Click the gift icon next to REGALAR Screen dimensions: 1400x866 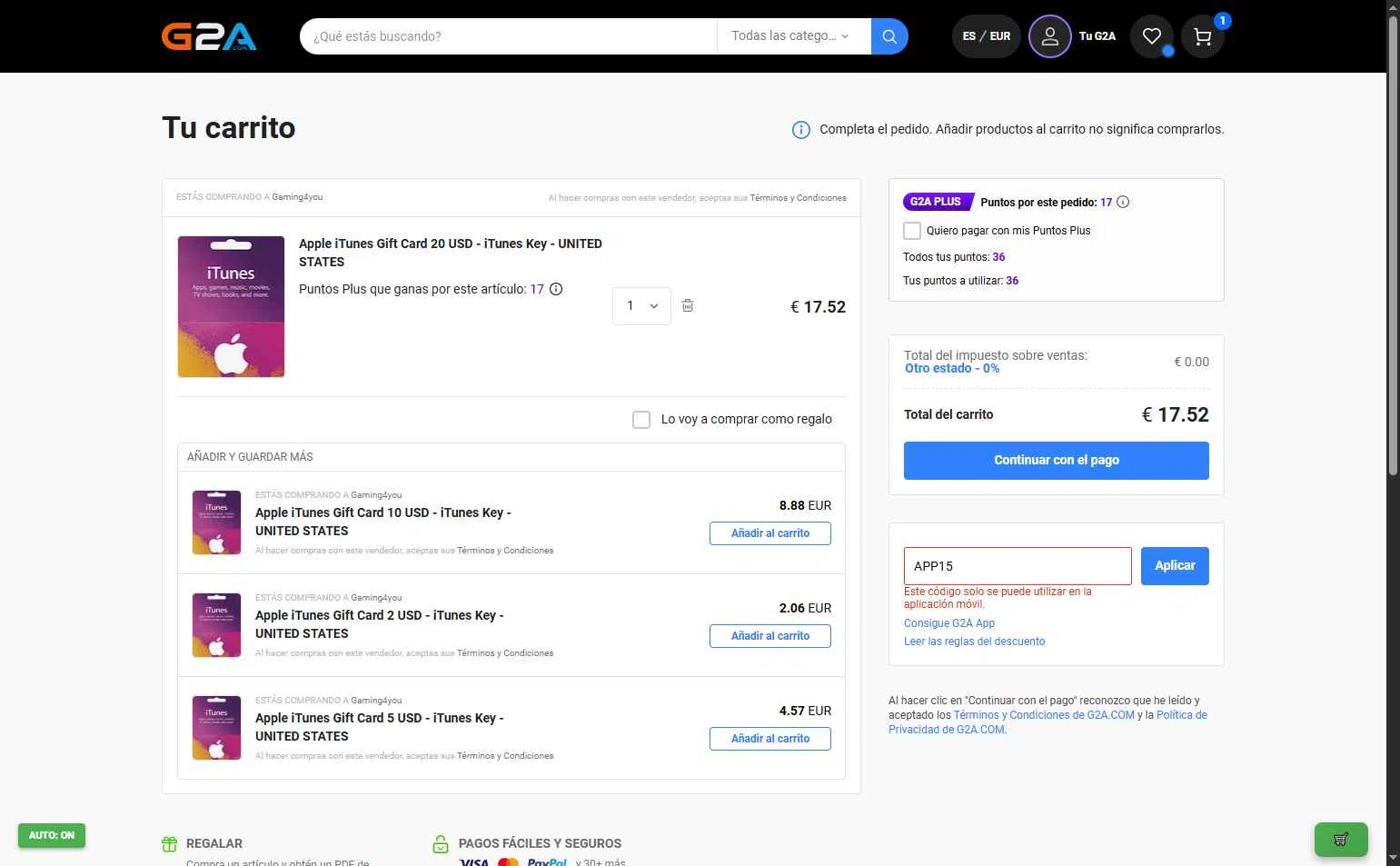click(x=169, y=844)
